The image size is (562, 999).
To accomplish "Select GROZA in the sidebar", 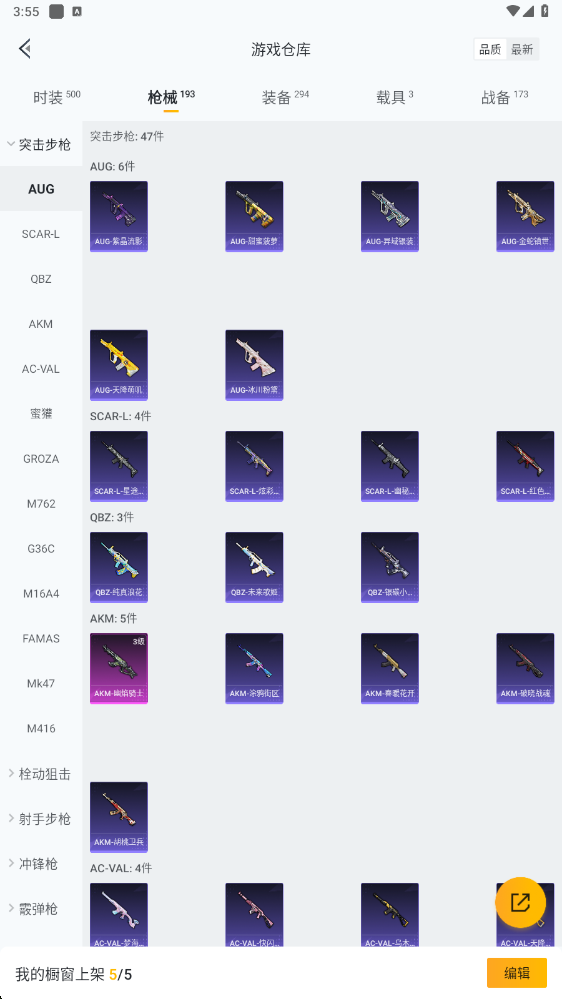I will click(41, 459).
